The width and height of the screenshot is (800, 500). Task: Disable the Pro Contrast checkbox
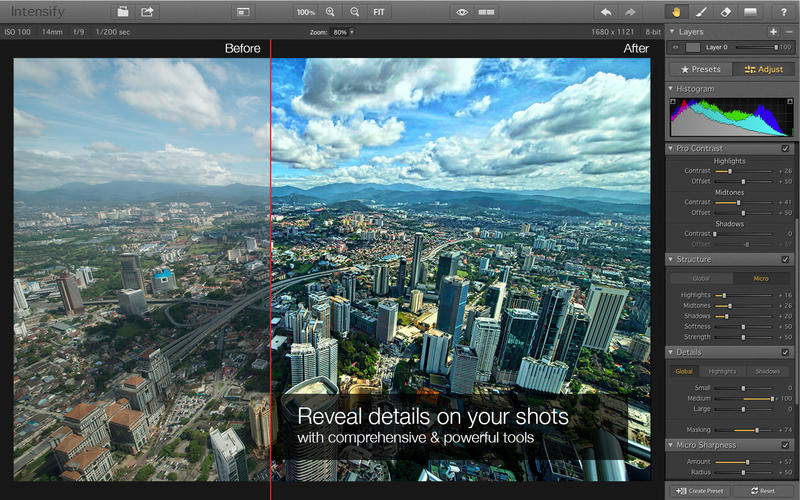tap(785, 149)
